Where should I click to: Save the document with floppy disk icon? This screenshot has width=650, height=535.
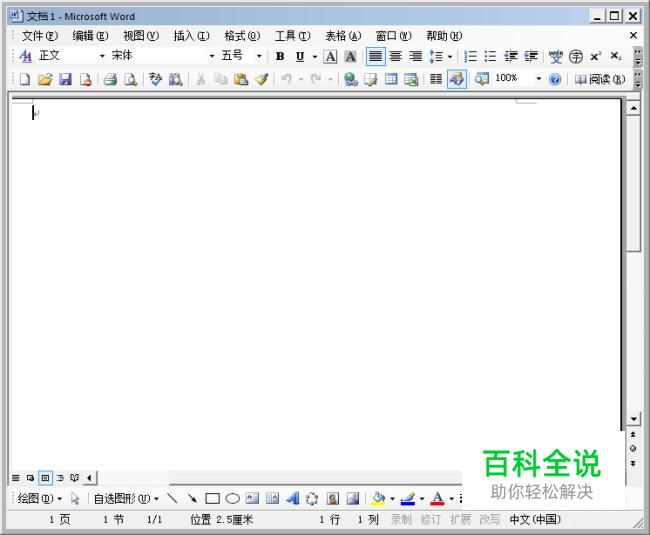pos(65,79)
